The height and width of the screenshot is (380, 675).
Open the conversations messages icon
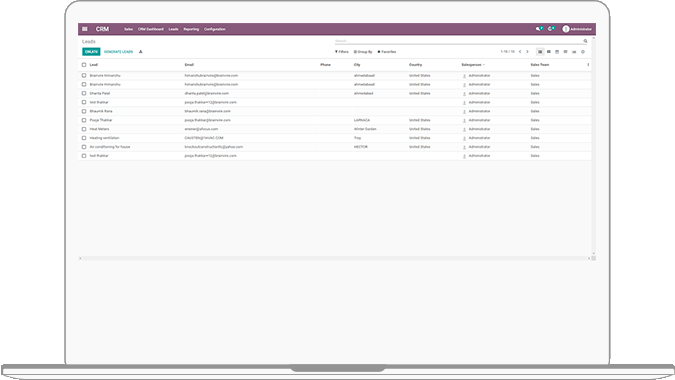pyautogui.click(x=539, y=29)
